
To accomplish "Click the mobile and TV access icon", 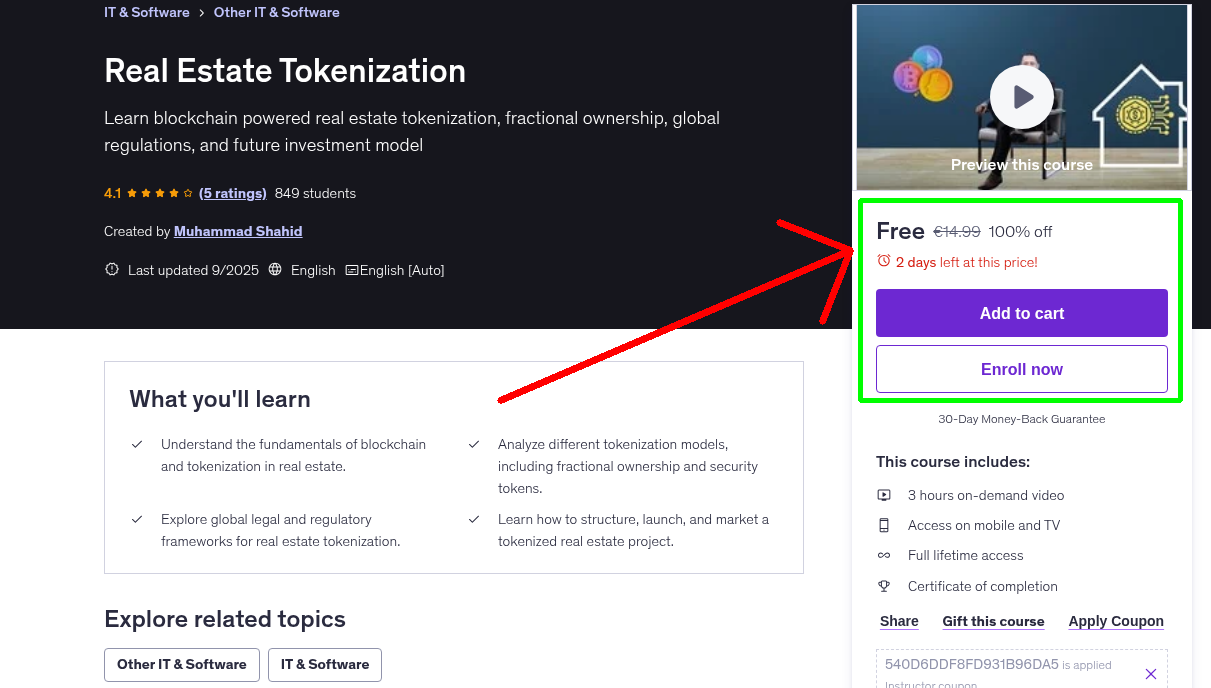I will tap(884, 525).
